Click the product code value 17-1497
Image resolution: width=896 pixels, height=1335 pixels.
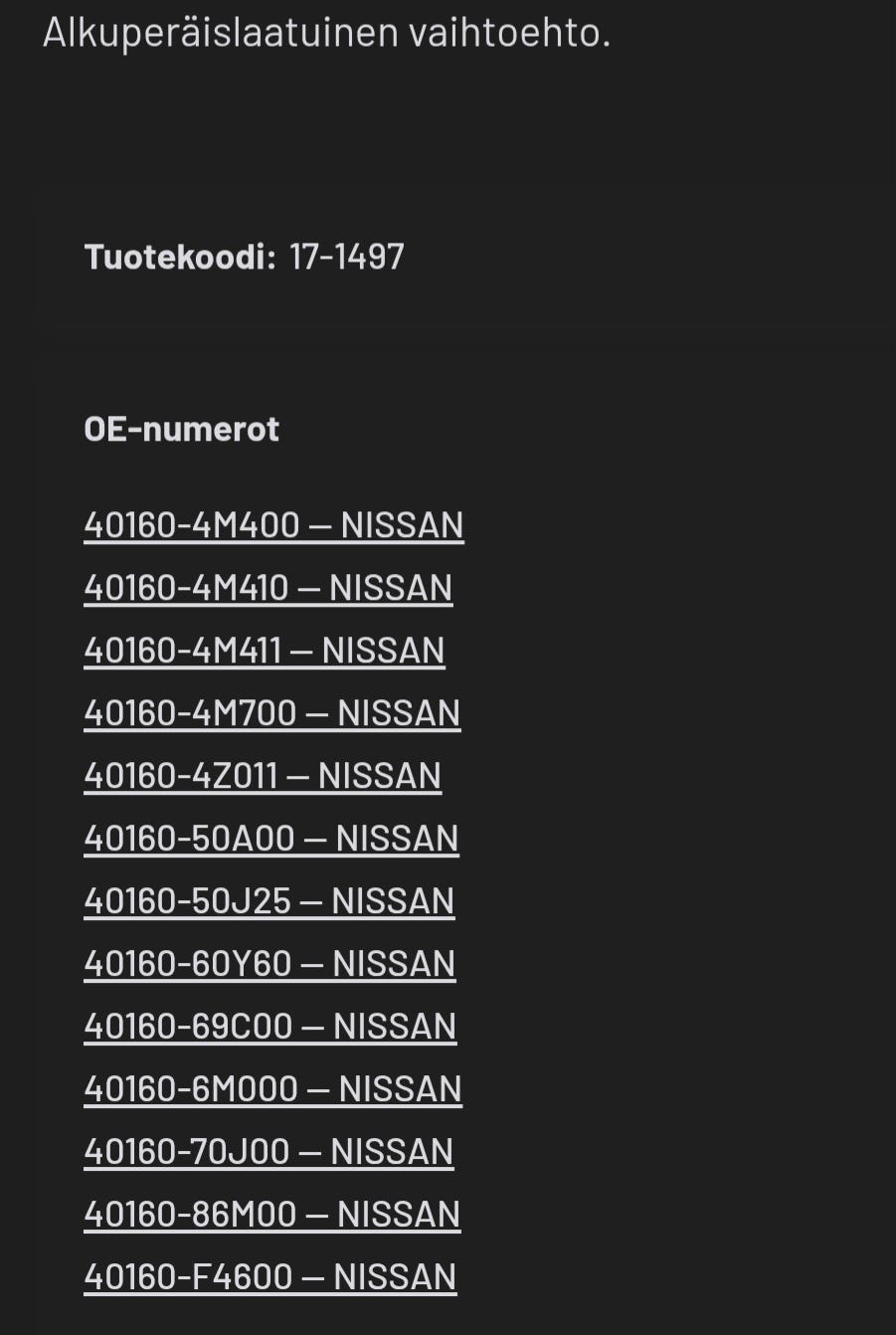(x=347, y=257)
